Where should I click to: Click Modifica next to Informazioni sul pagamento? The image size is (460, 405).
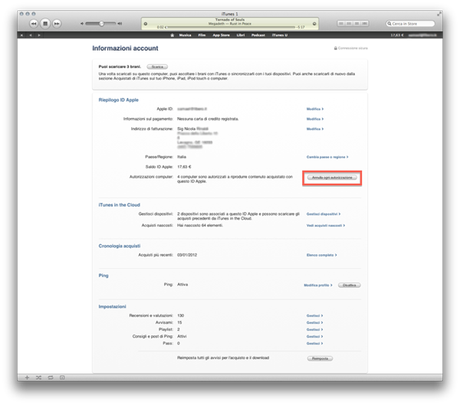click(x=315, y=119)
